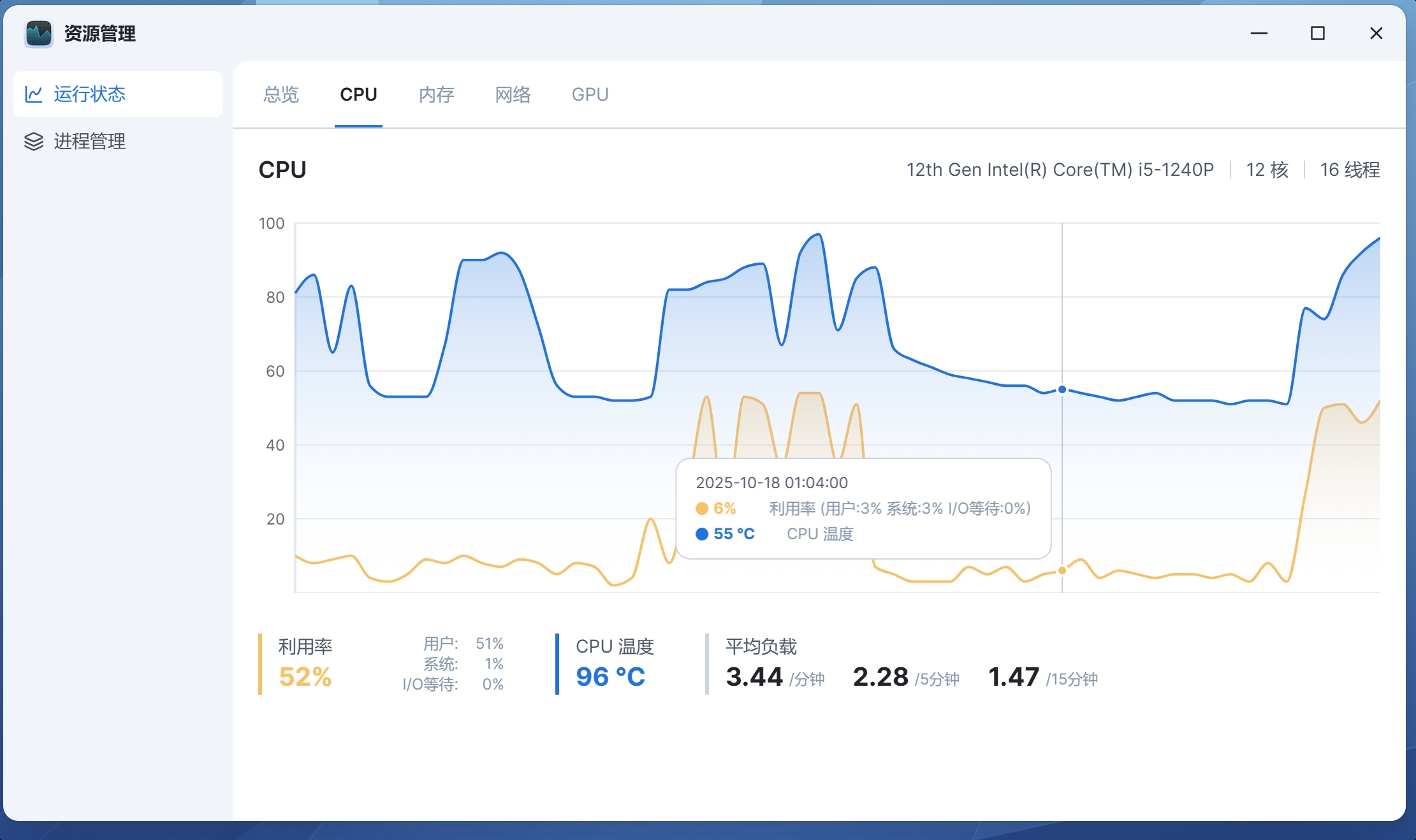This screenshot has height=840, width=1416.
Task: Click the orange dot in tooltip legend
Action: coord(702,509)
